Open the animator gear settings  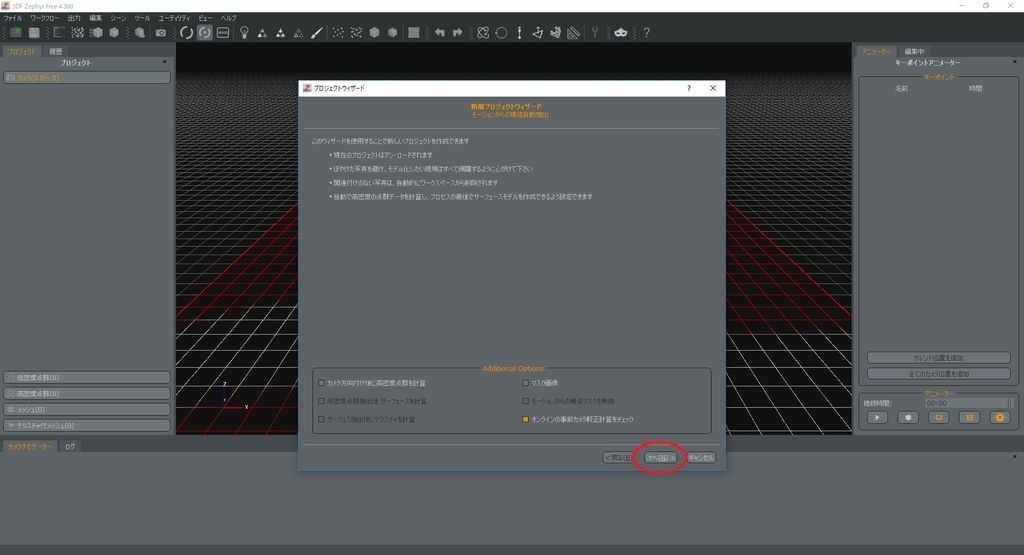click(x=1000, y=417)
